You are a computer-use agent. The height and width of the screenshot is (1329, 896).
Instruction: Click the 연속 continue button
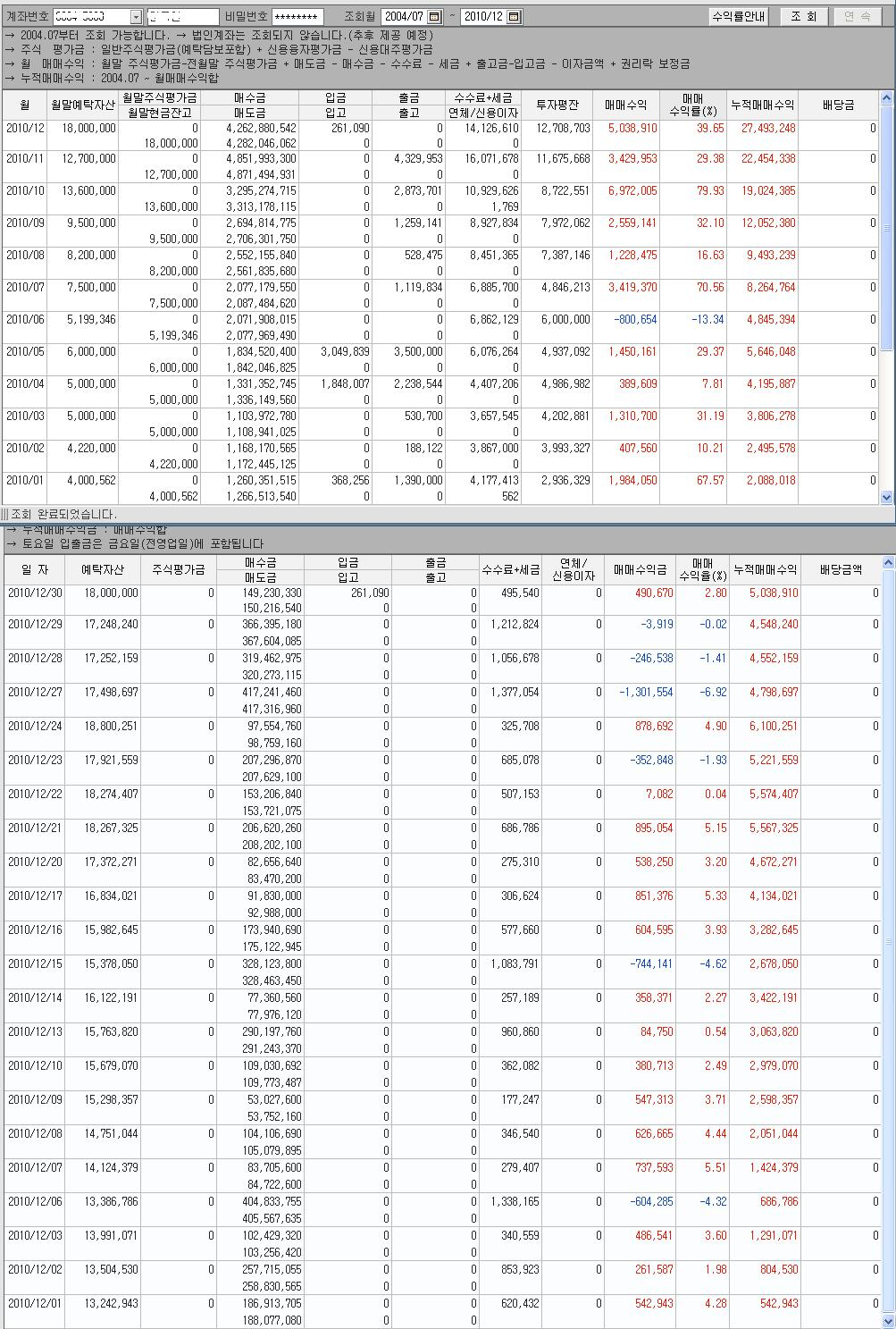click(x=857, y=17)
